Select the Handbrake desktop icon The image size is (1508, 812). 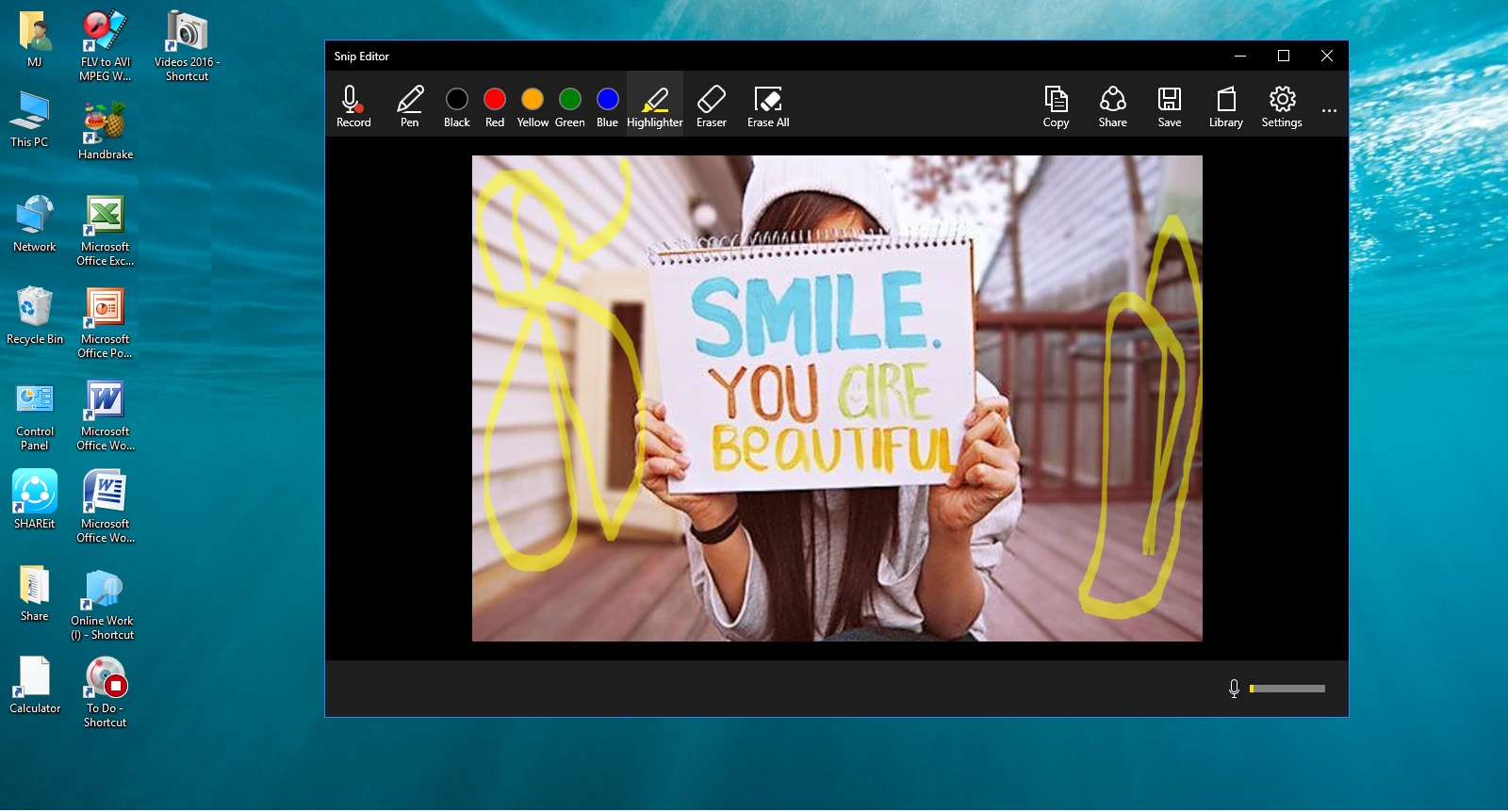[x=106, y=130]
